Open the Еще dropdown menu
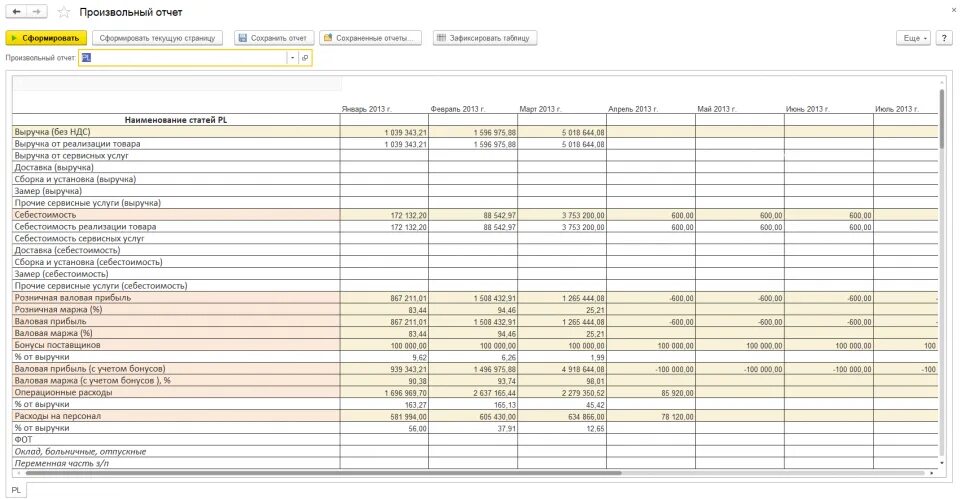The width and height of the screenshot is (960, 499). (x=913, y=38)
